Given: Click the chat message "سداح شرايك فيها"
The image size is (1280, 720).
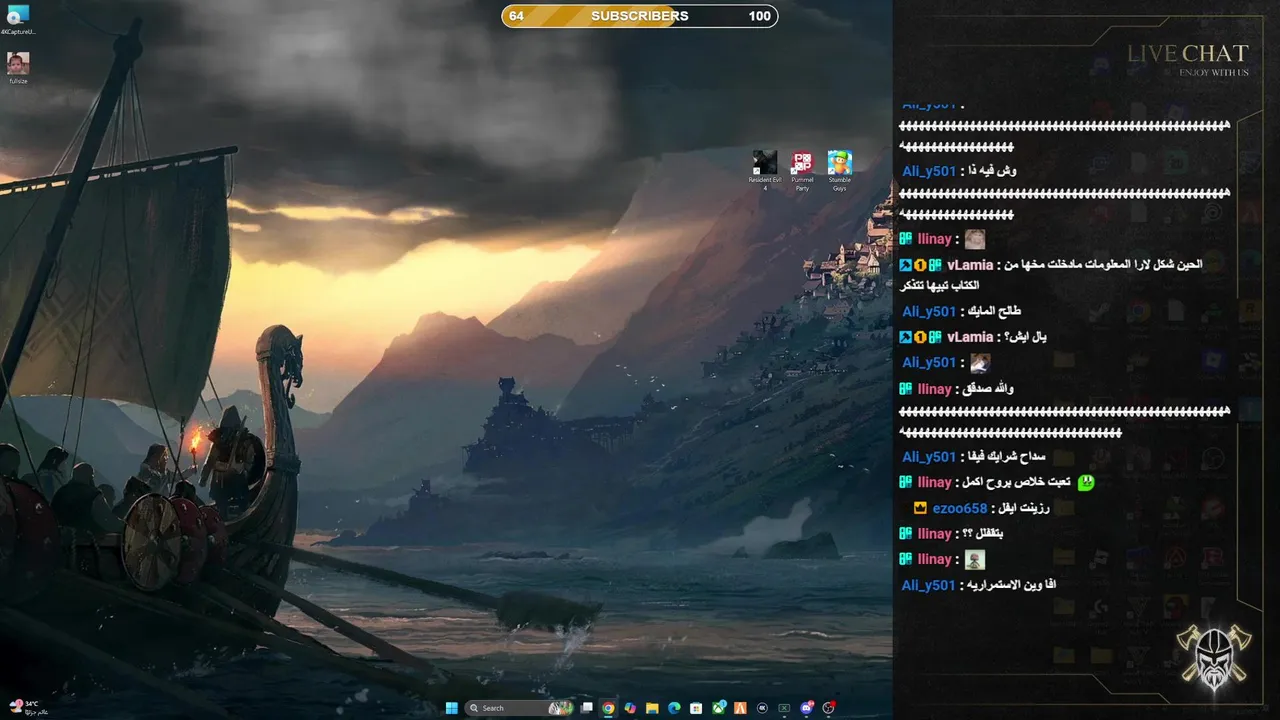Looking at the screenshot, I should tap(1007, 457).
